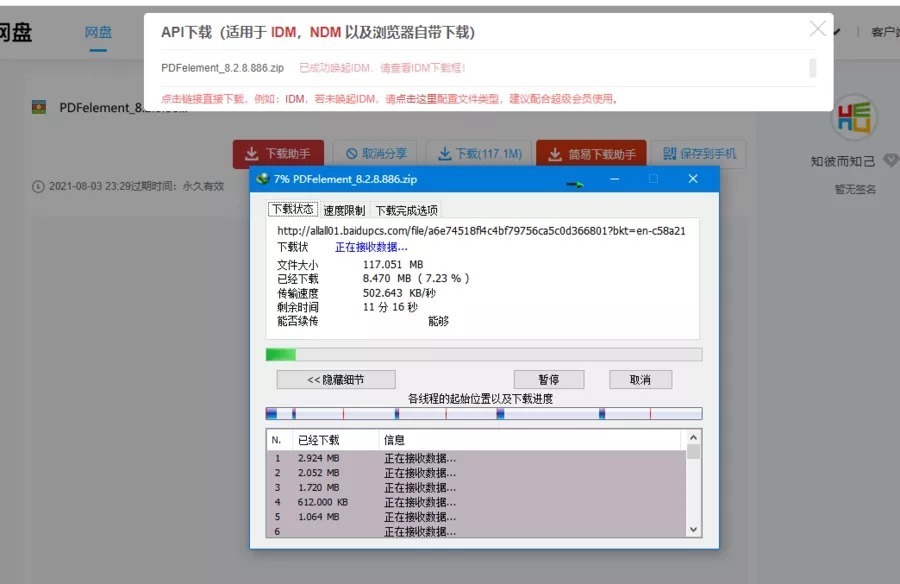Click the 取消 cancel button in IDM
Image resolution: width=900 pixels, height=584 pixels.
click(640, 380)
